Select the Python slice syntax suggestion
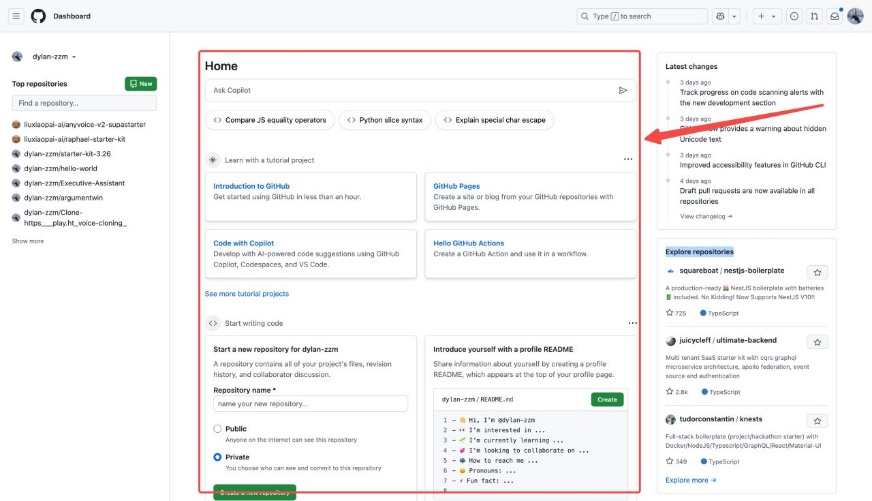This screenshot has width=872, height=501. [384, 120]
